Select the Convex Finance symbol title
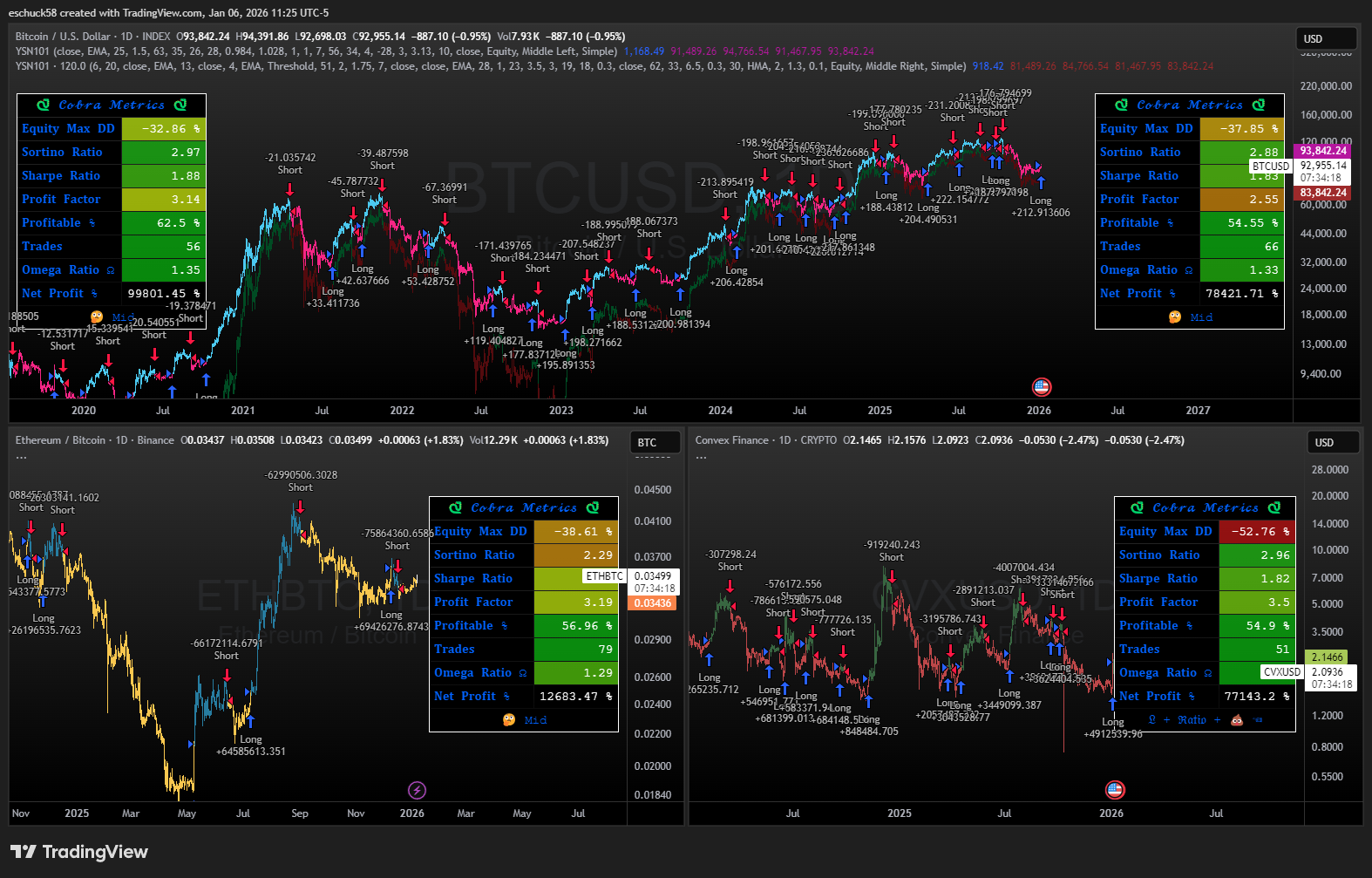 coord(731,440)
